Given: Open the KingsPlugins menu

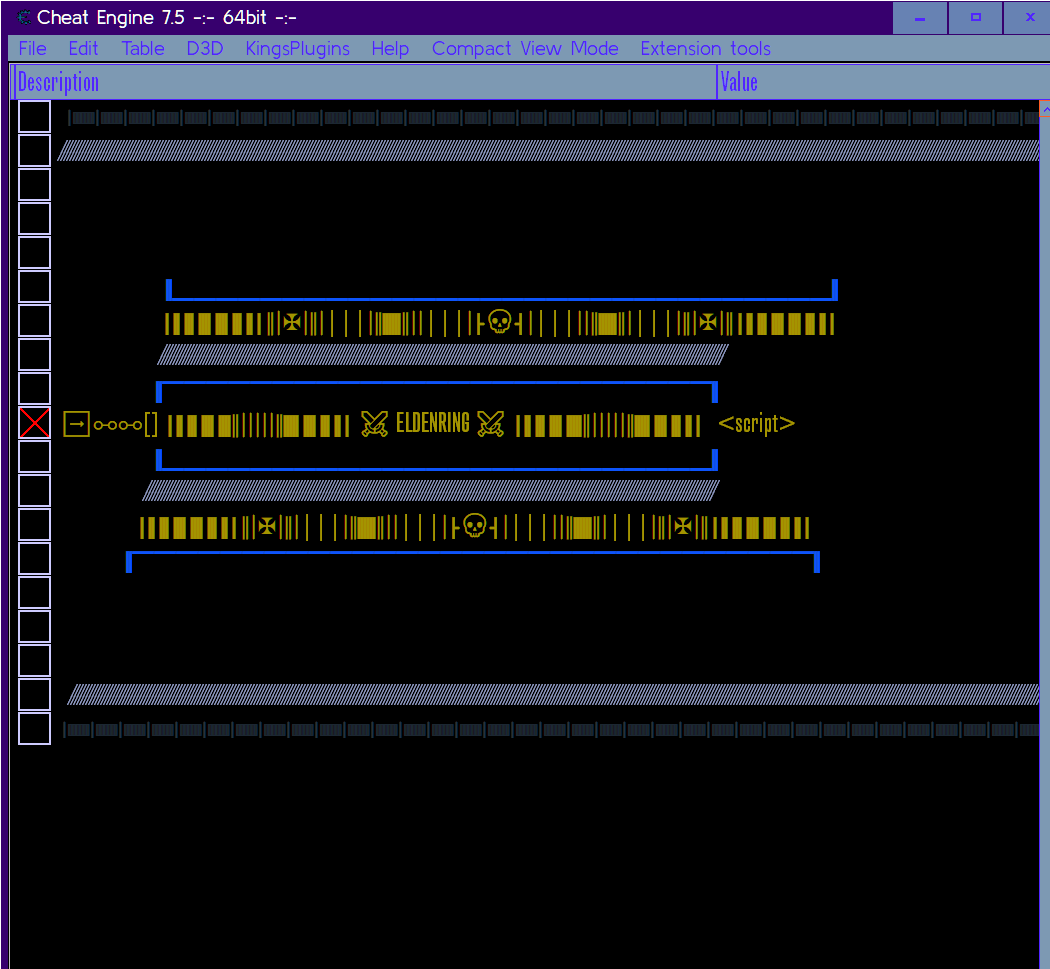Looking at the screenshot, I should (297, 48).
